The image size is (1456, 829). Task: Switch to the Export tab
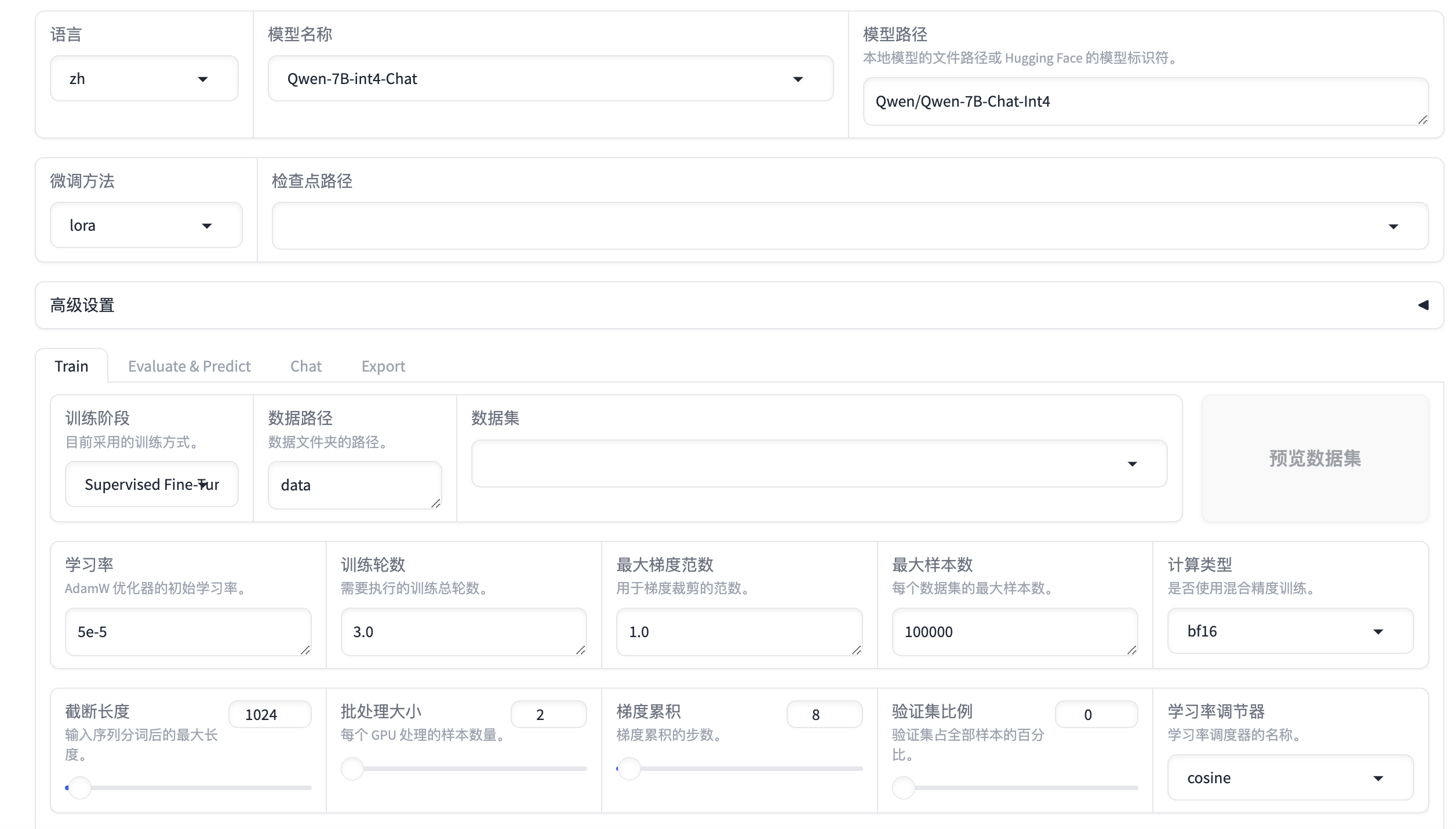(383, 366)
